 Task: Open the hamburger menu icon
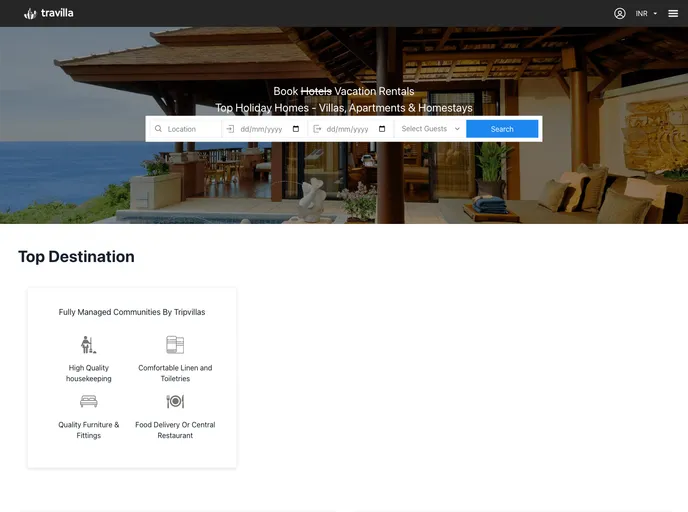pos(673,14)
